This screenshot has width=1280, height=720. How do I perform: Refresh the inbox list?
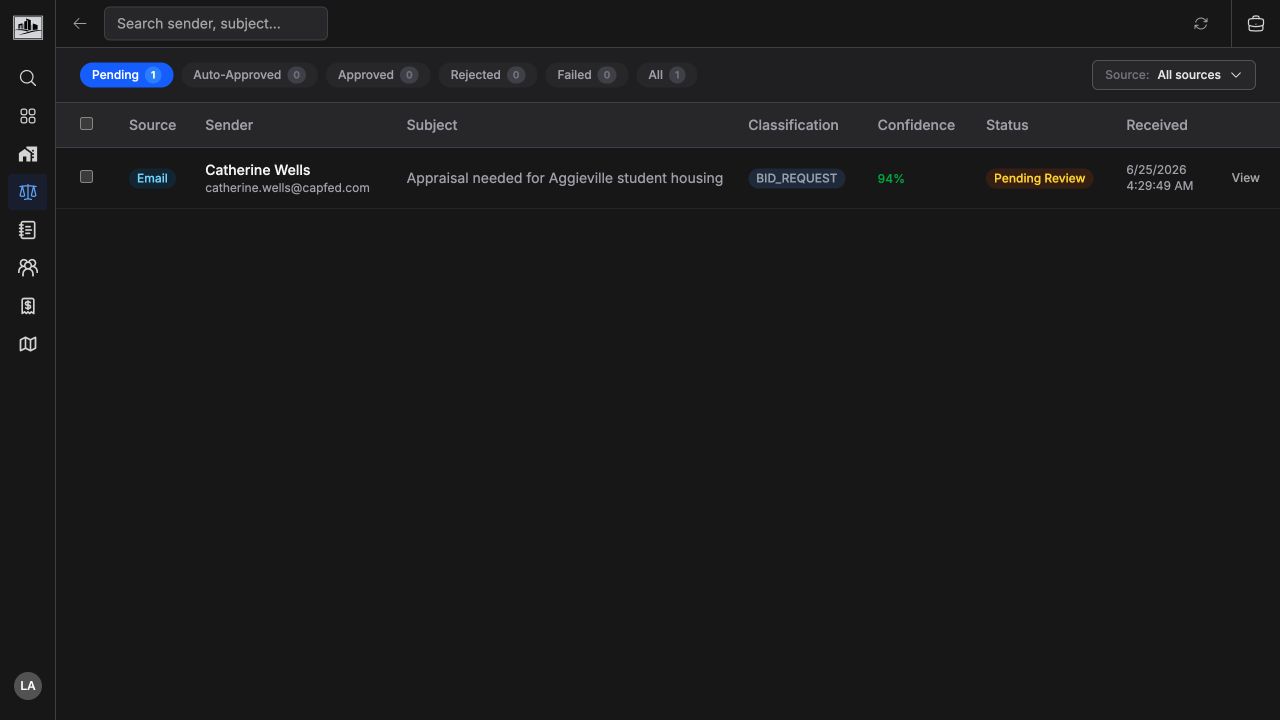coord(1201,24)
